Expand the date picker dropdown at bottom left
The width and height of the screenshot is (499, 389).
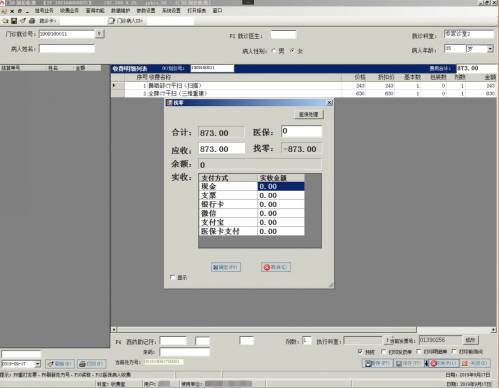[x=38, y=364]
